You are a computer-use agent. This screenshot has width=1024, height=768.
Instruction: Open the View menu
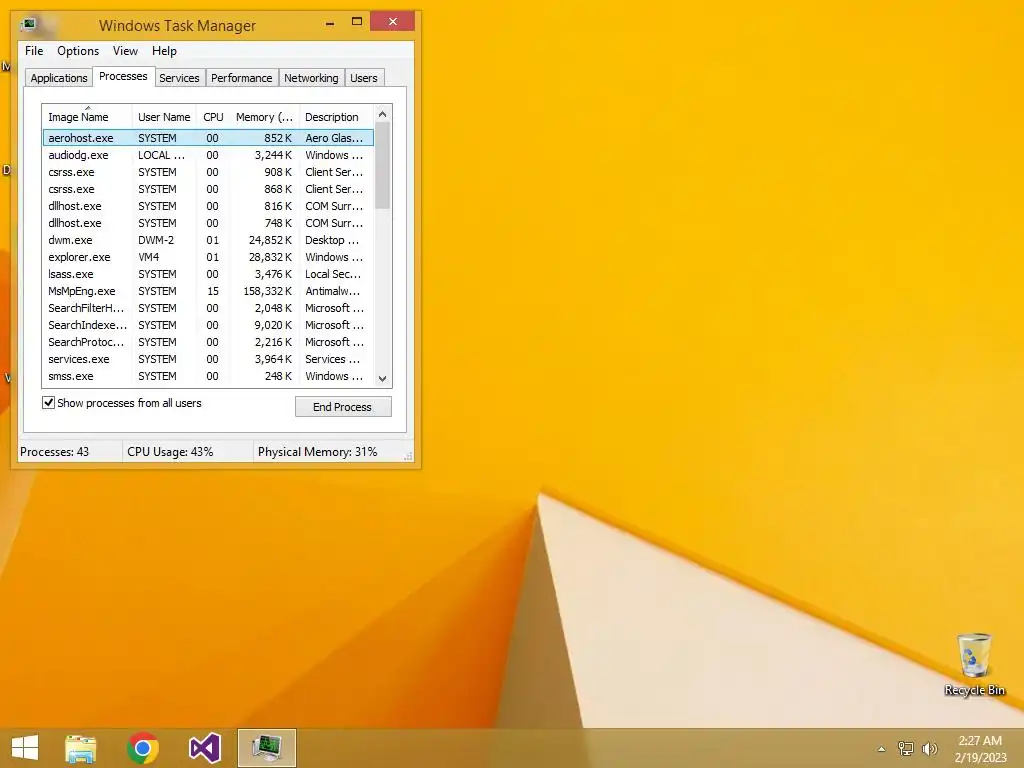[x=125, y=51]
